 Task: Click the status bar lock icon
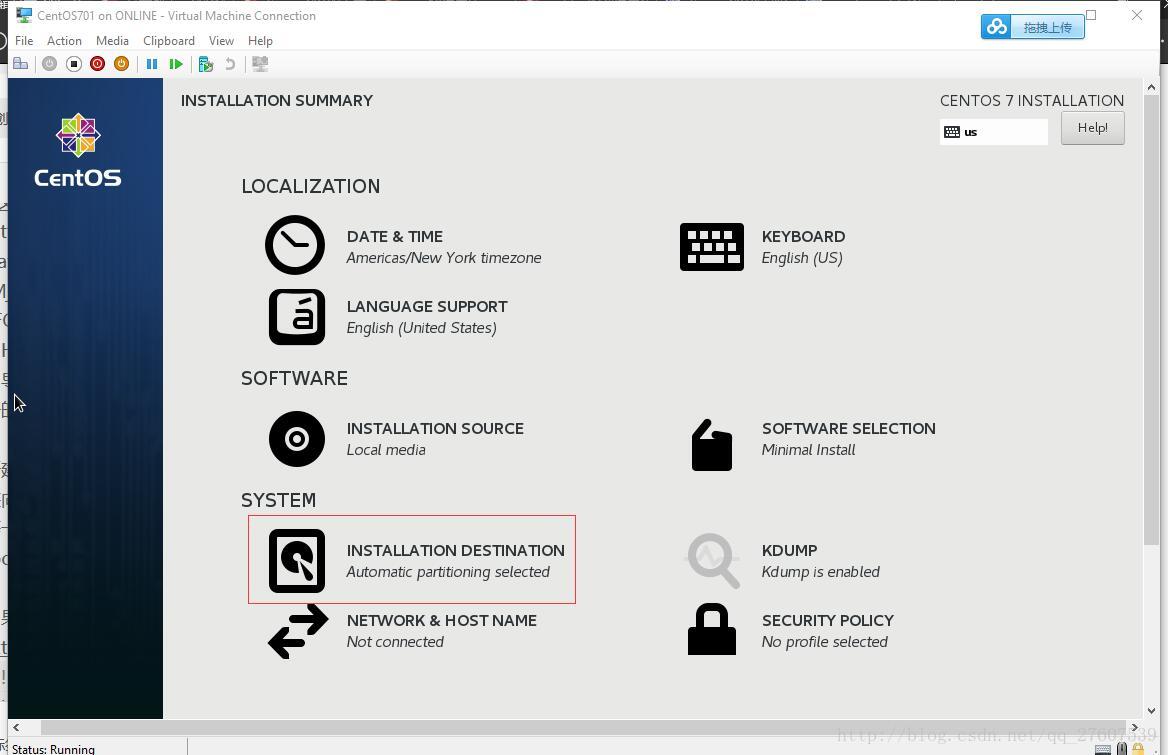tap(1137, 748)
